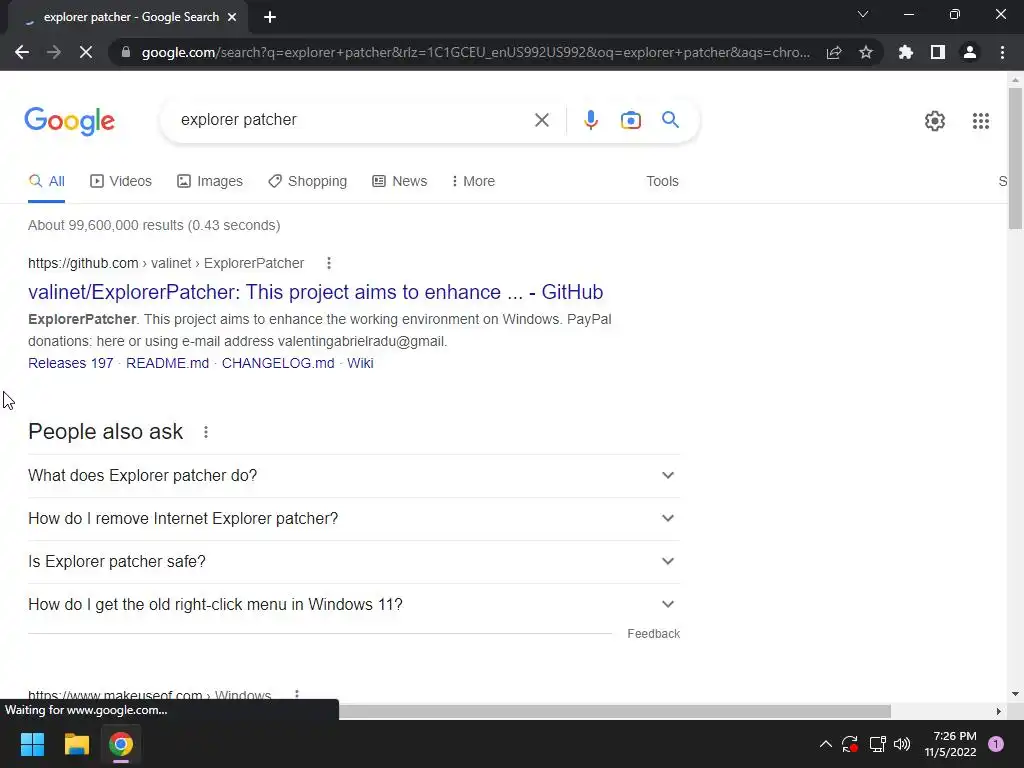Open the network display tray icon
The image size is (1024, 768).
tap(877, 744)
